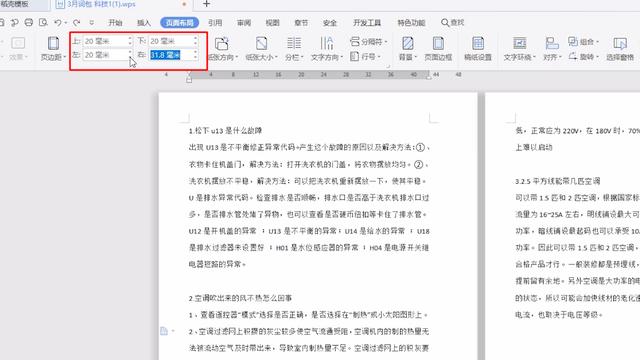Switch to the 视图 tab
This screenshot has width=640, height=360.
pyautogui.click(x=273, y=23)
